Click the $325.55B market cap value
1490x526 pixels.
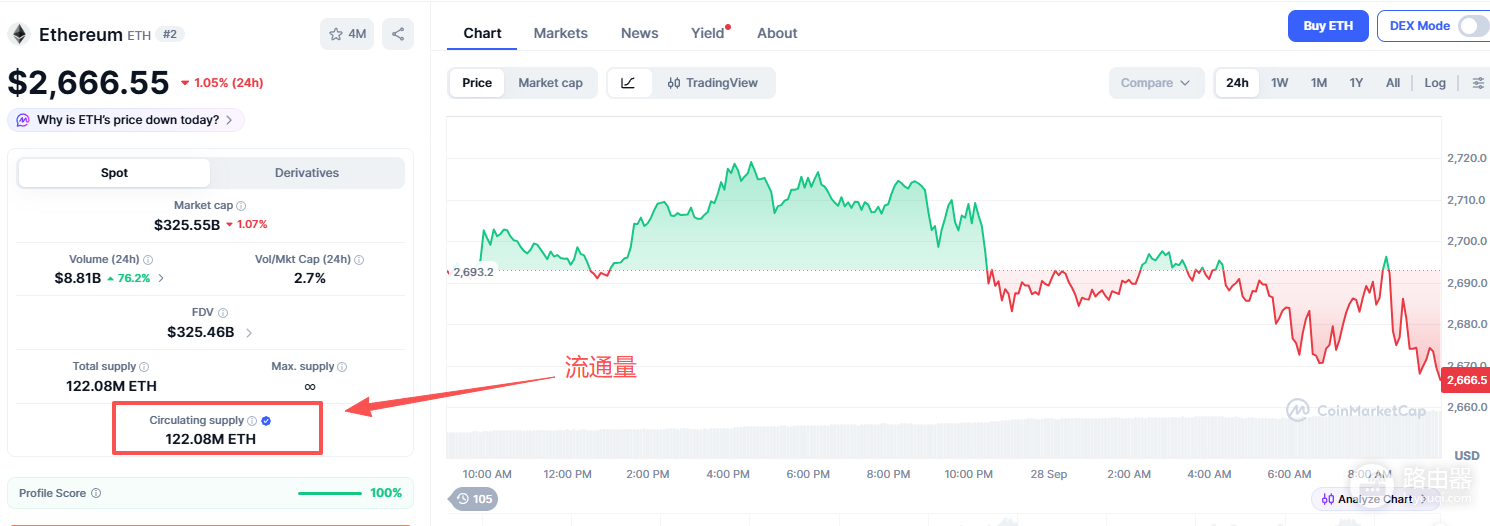pos(187,224)
